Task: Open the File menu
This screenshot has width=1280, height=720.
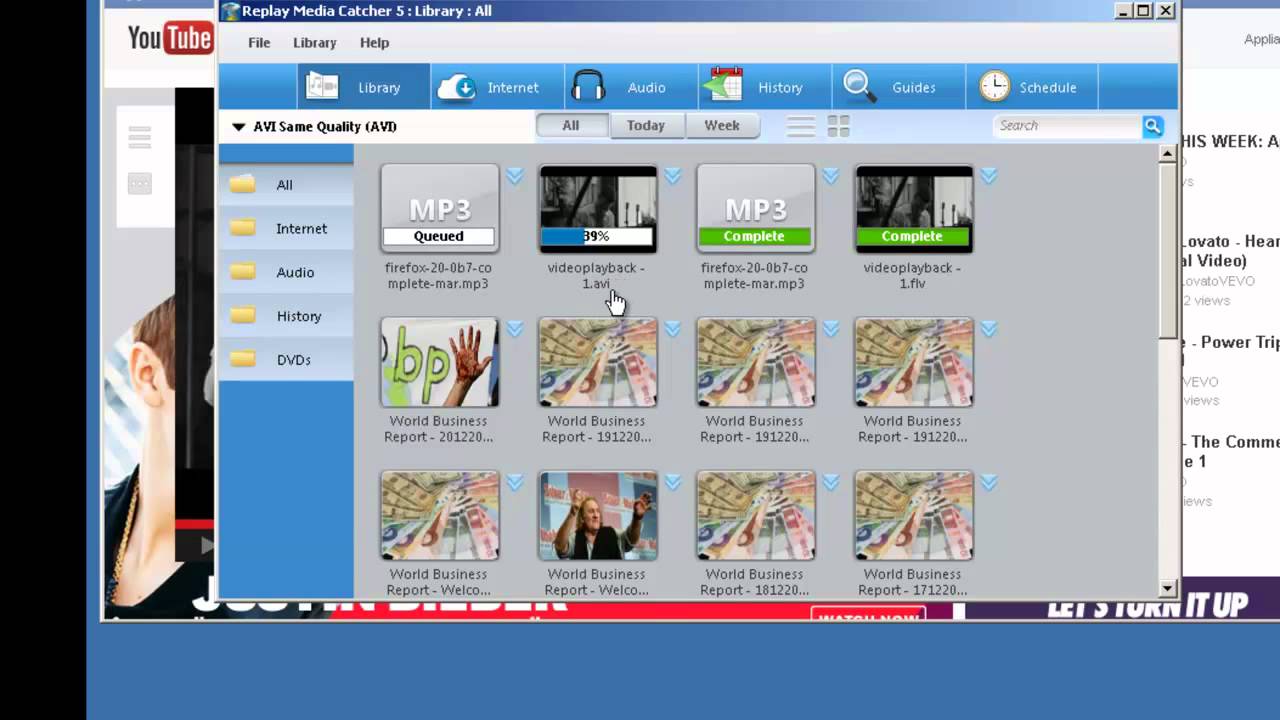Action: tap(259, 43)
